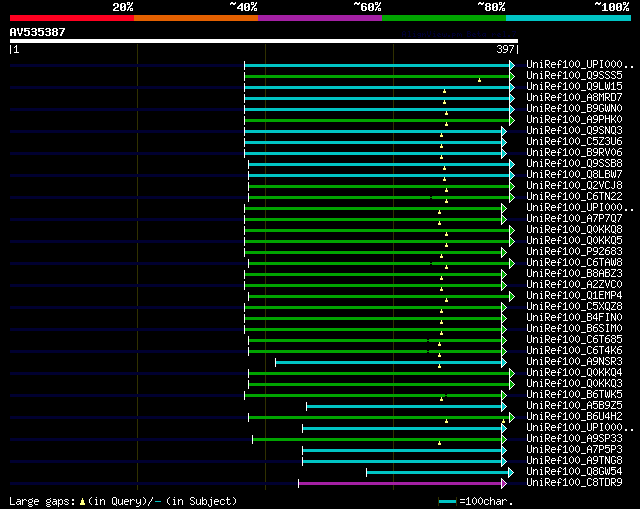640x509 pixels.
Task: Click the yellow gap triangle in the legend
Action: 82,502
